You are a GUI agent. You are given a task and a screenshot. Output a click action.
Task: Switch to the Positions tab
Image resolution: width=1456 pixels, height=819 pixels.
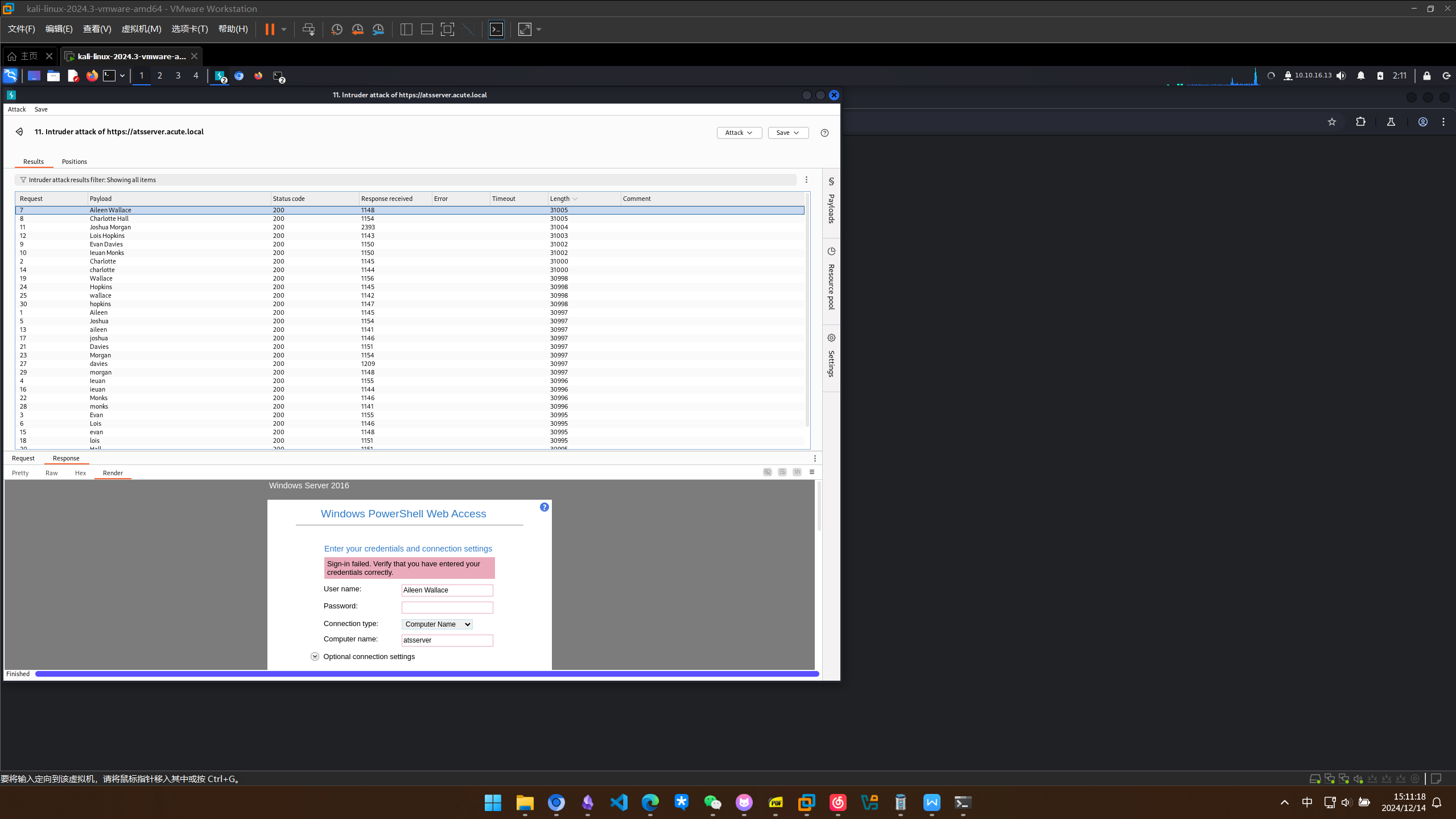coord(74,162)
